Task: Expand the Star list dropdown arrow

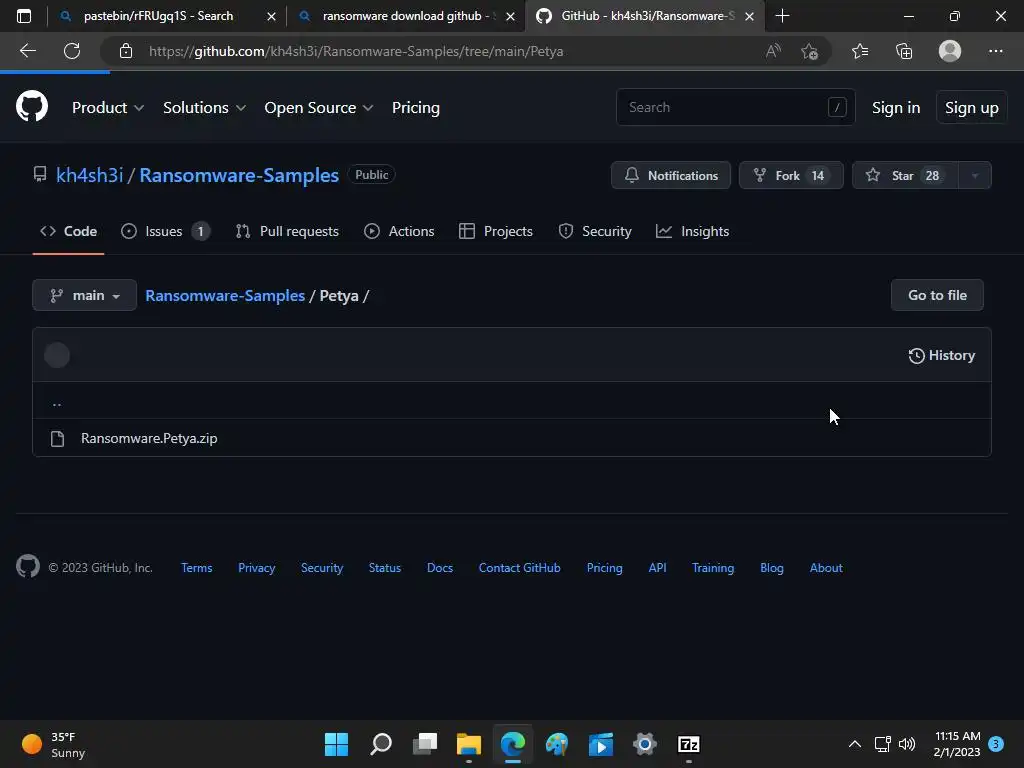Action: pyautogui.click(x=975, y=175)
